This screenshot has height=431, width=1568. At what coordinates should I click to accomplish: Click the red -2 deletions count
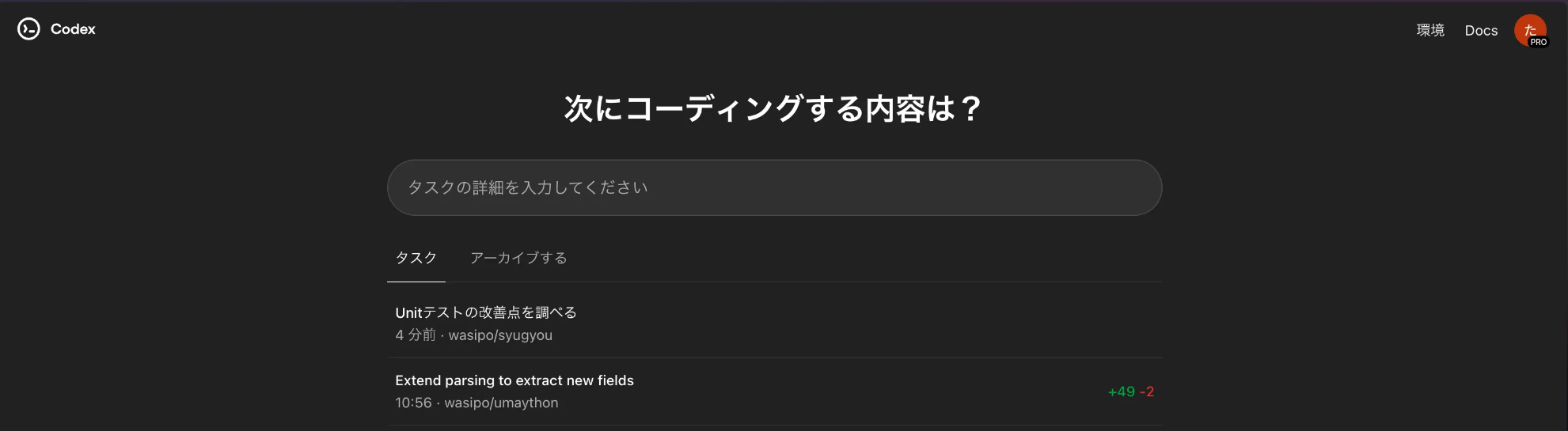1147,391
